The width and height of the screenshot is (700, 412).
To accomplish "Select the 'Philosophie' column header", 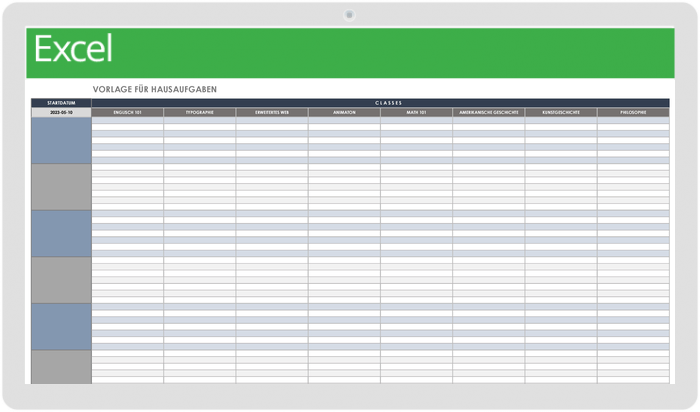I will point(633,112).
